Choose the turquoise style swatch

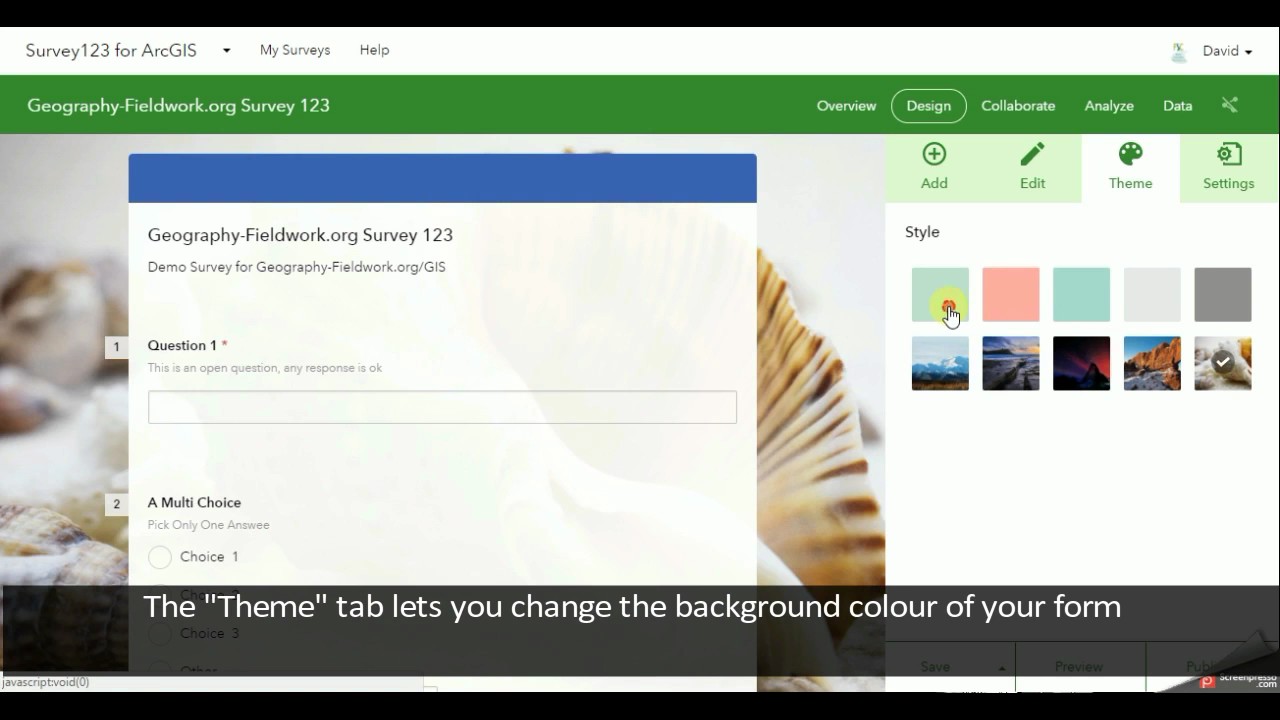coord(1081,294)
